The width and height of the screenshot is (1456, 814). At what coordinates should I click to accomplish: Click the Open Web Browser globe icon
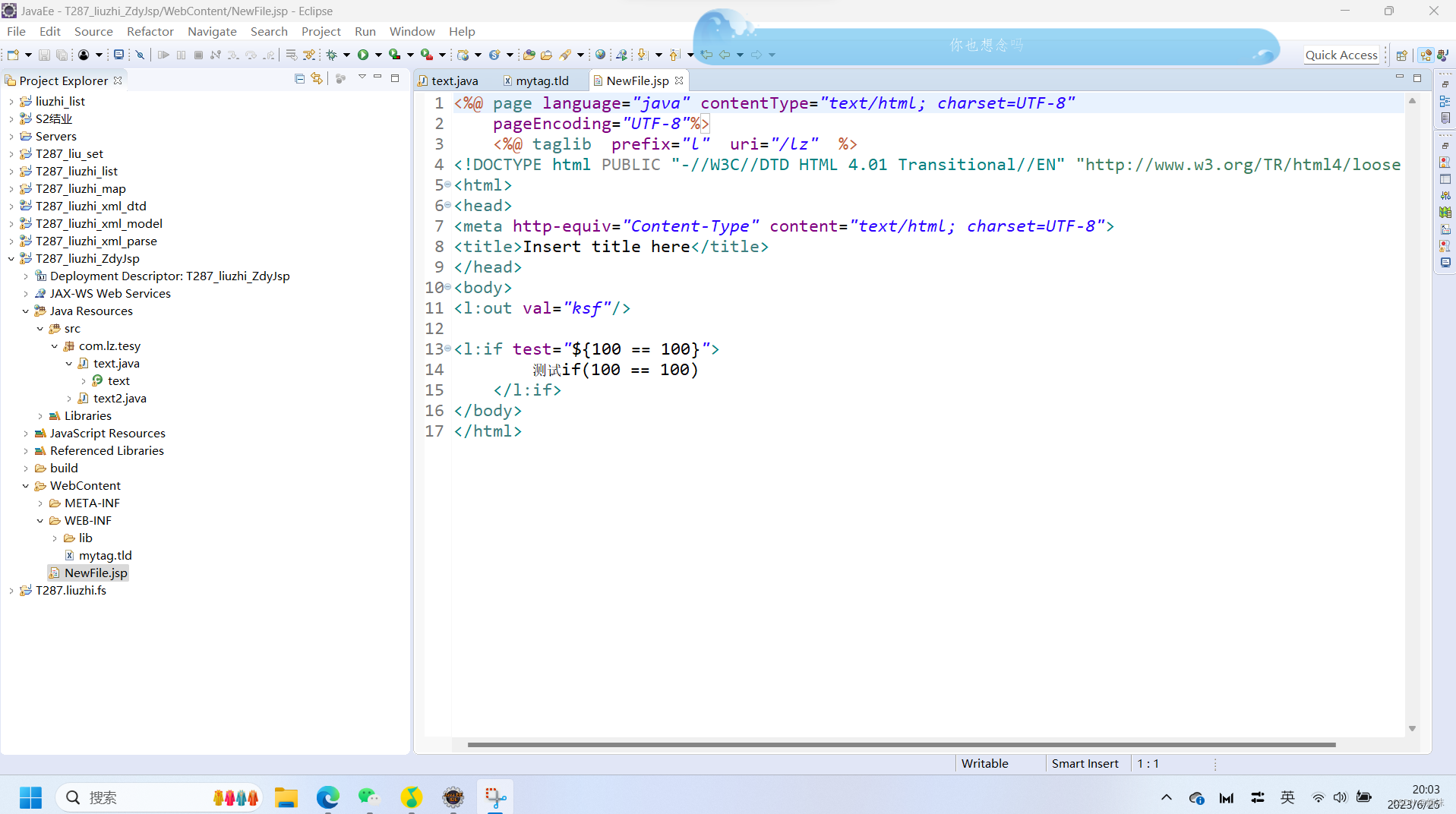[x=600, y=55]
